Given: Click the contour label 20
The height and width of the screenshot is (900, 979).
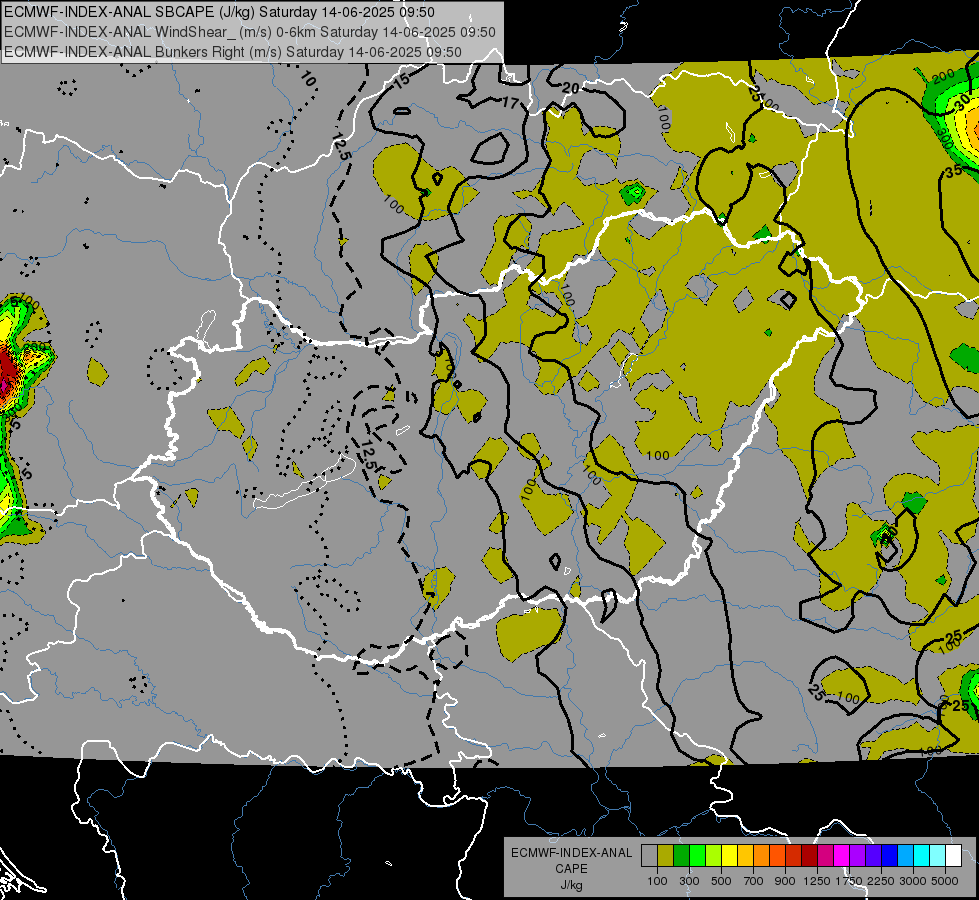Looking at the screenshot, I should point(571,88).
